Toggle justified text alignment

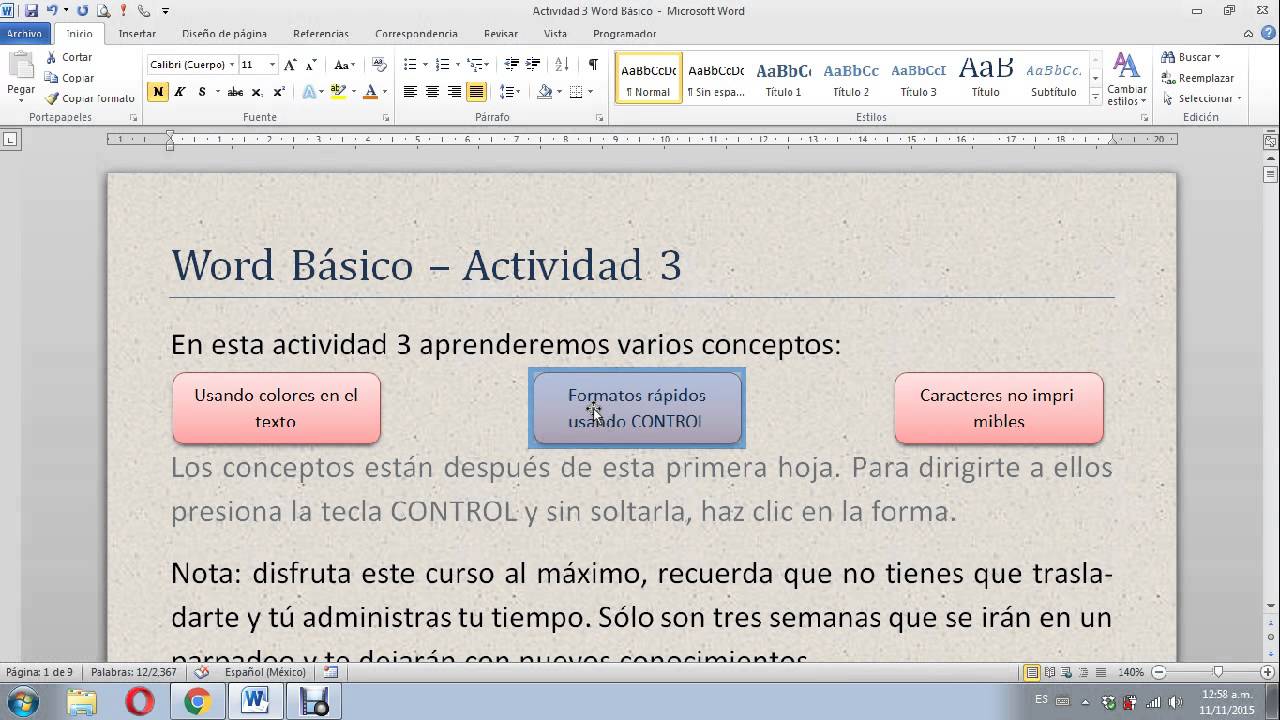click(476, 92)
